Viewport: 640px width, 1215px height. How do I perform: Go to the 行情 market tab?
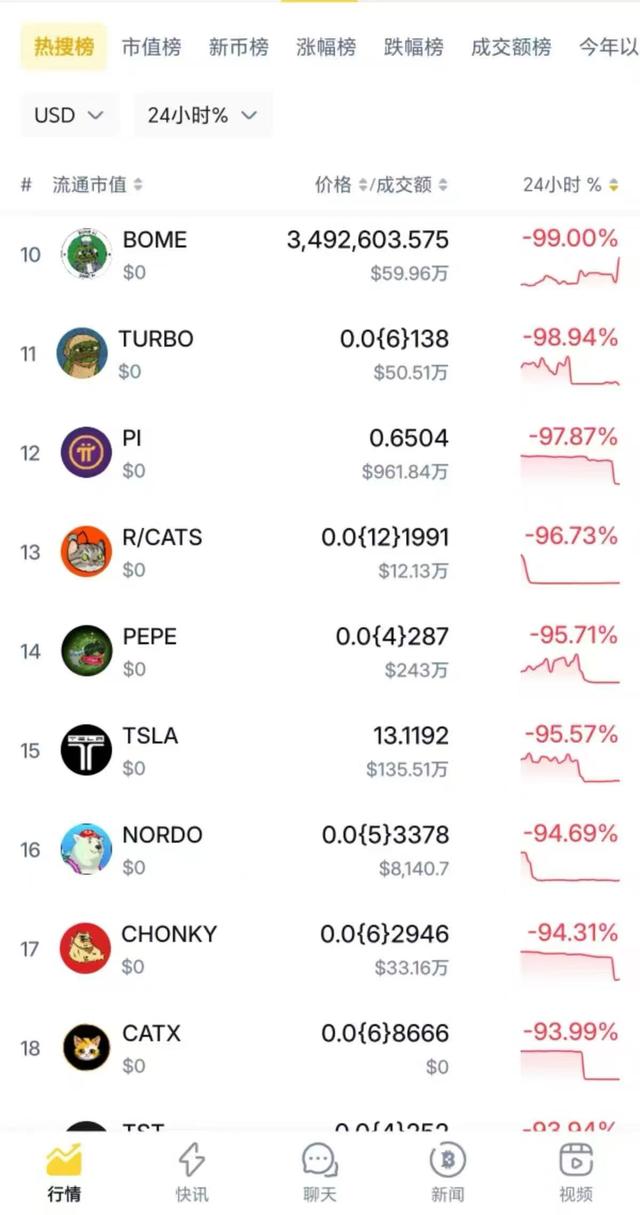[64, 1172]
